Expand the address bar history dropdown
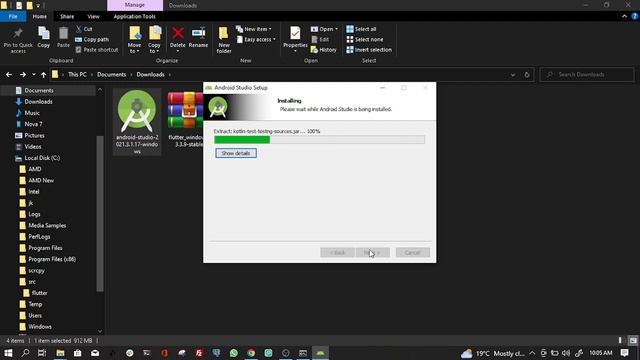Image resolution: width=640 pixels, height=360 pixels. 513,75
